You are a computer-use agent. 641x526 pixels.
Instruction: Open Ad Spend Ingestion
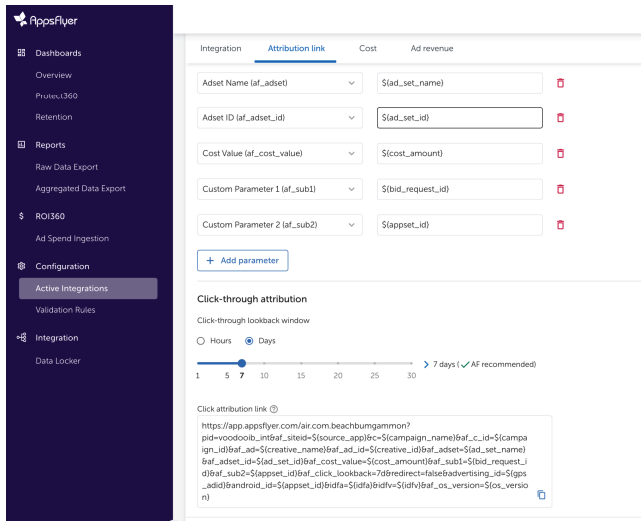[x=72, y=238]
